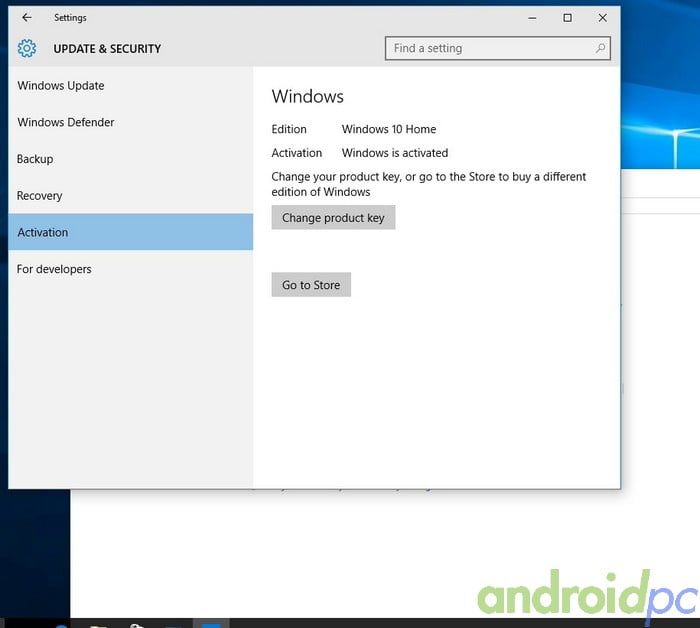This screenshot has height=628, width=700.
Task: Focus the Find a setting field
Action: (488, 48)
